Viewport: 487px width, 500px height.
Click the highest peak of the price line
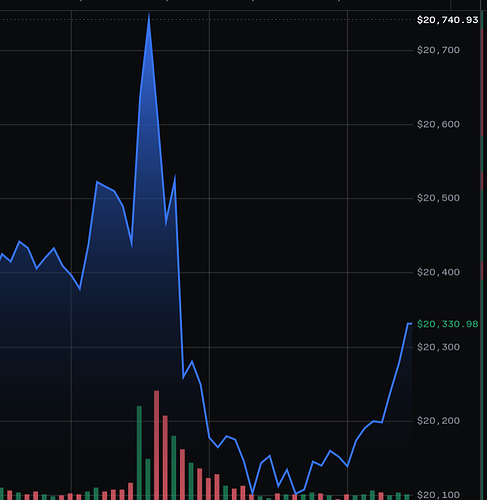149,14
